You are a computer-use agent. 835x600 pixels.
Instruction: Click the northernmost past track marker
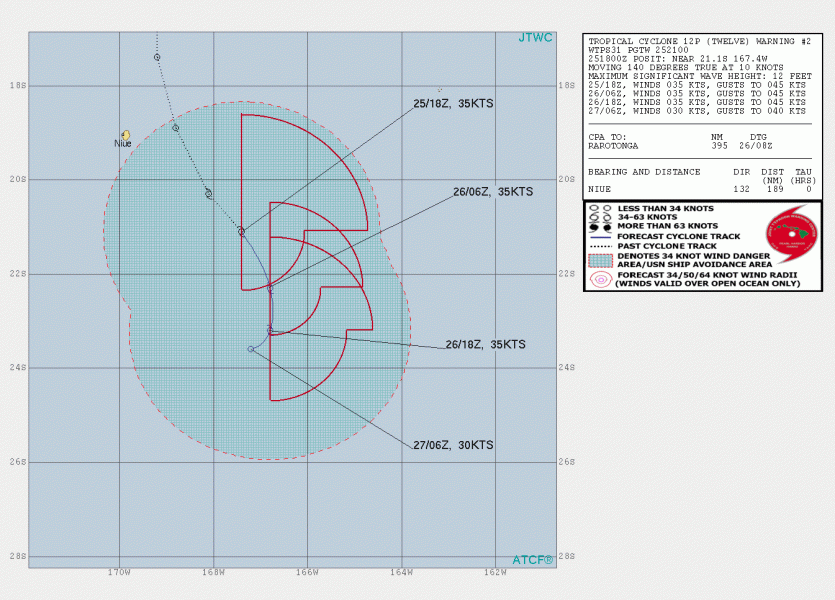coord(157,57)
